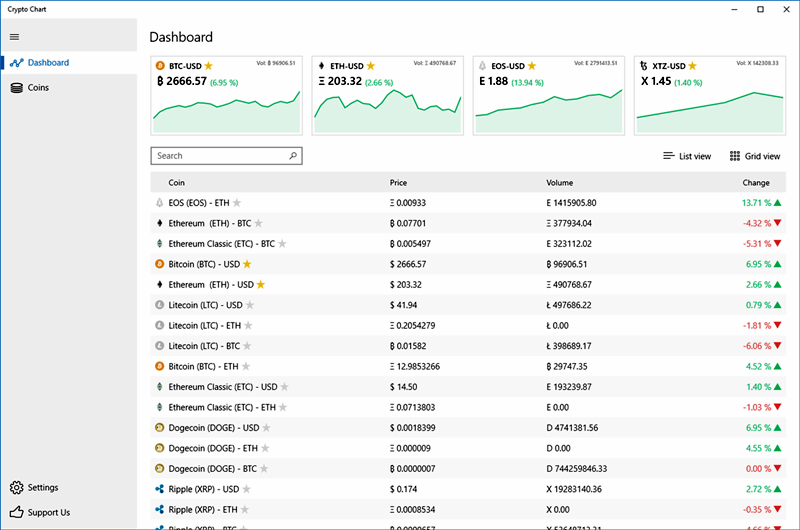Favorite EOS (EOS) - ETH with star
Image resolution: width=800 pixels, height=530 pixels.
[237, 203]
